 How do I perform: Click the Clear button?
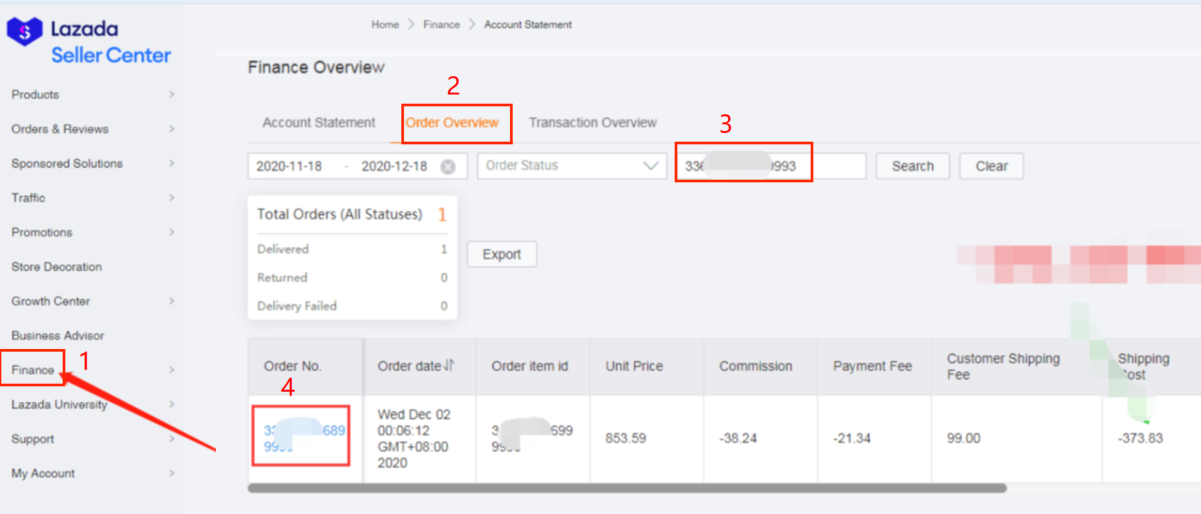pos(992,166)
